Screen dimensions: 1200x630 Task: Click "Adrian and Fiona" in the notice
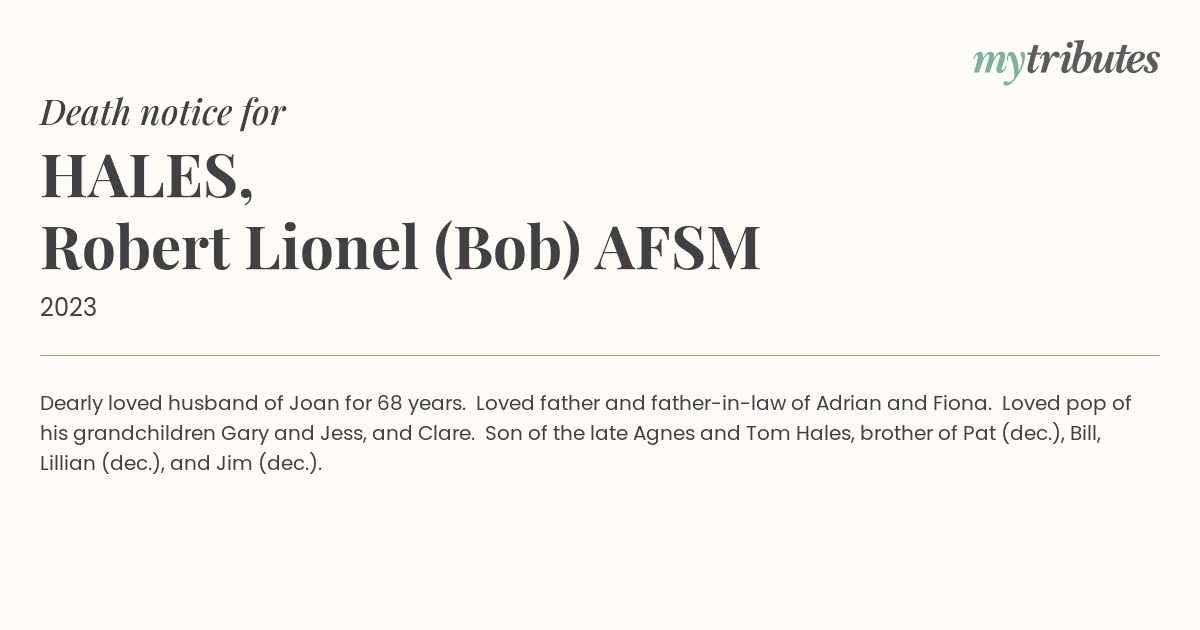903,404
